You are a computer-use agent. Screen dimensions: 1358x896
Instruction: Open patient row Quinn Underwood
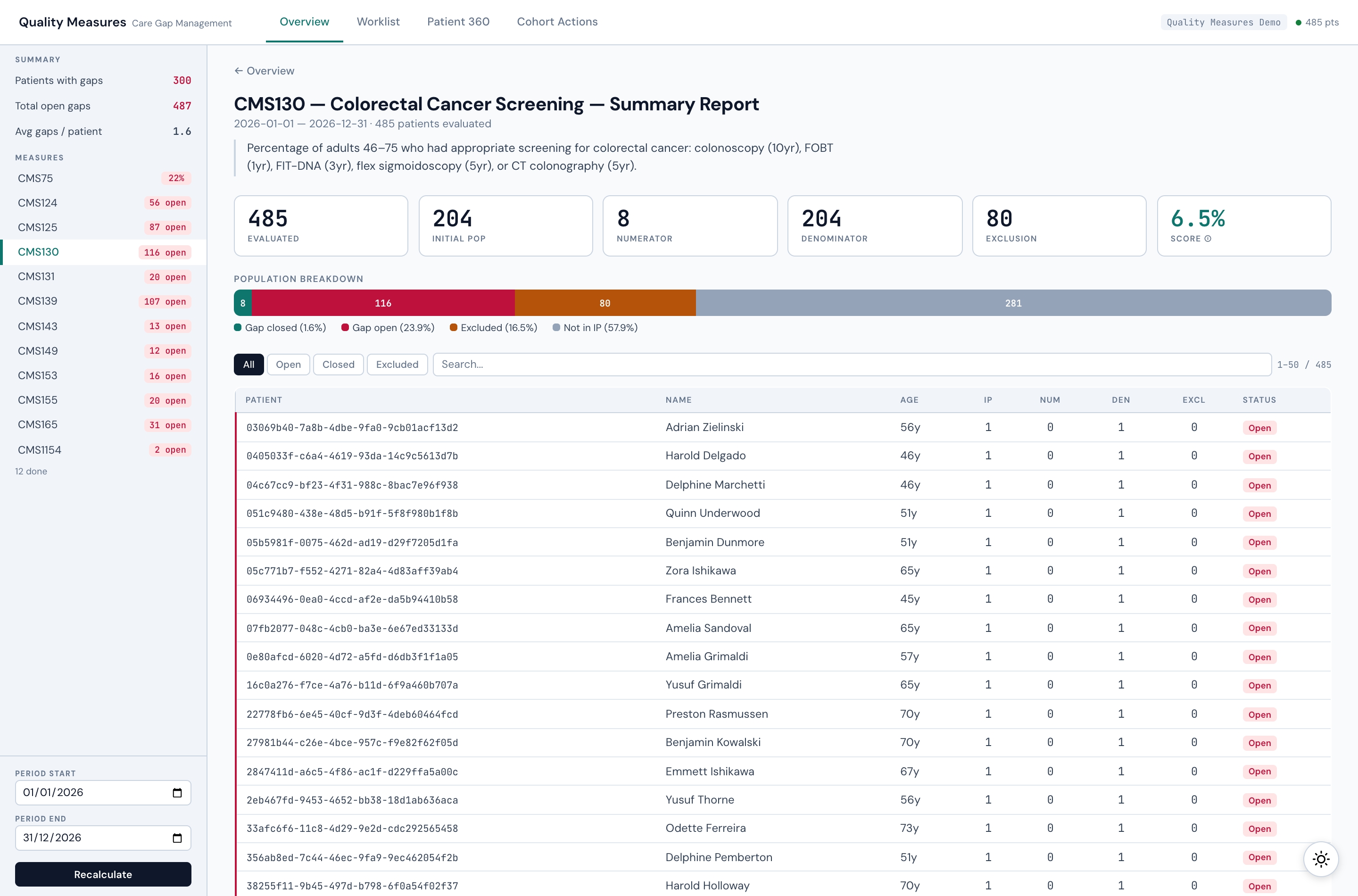pyautogui.click(x=783, y=513)
